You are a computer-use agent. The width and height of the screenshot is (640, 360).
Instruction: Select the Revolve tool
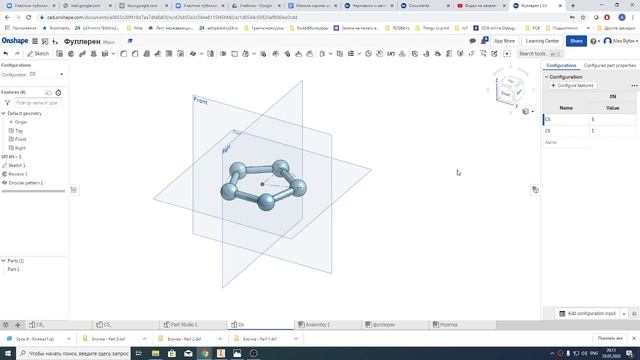coord(71,53)
